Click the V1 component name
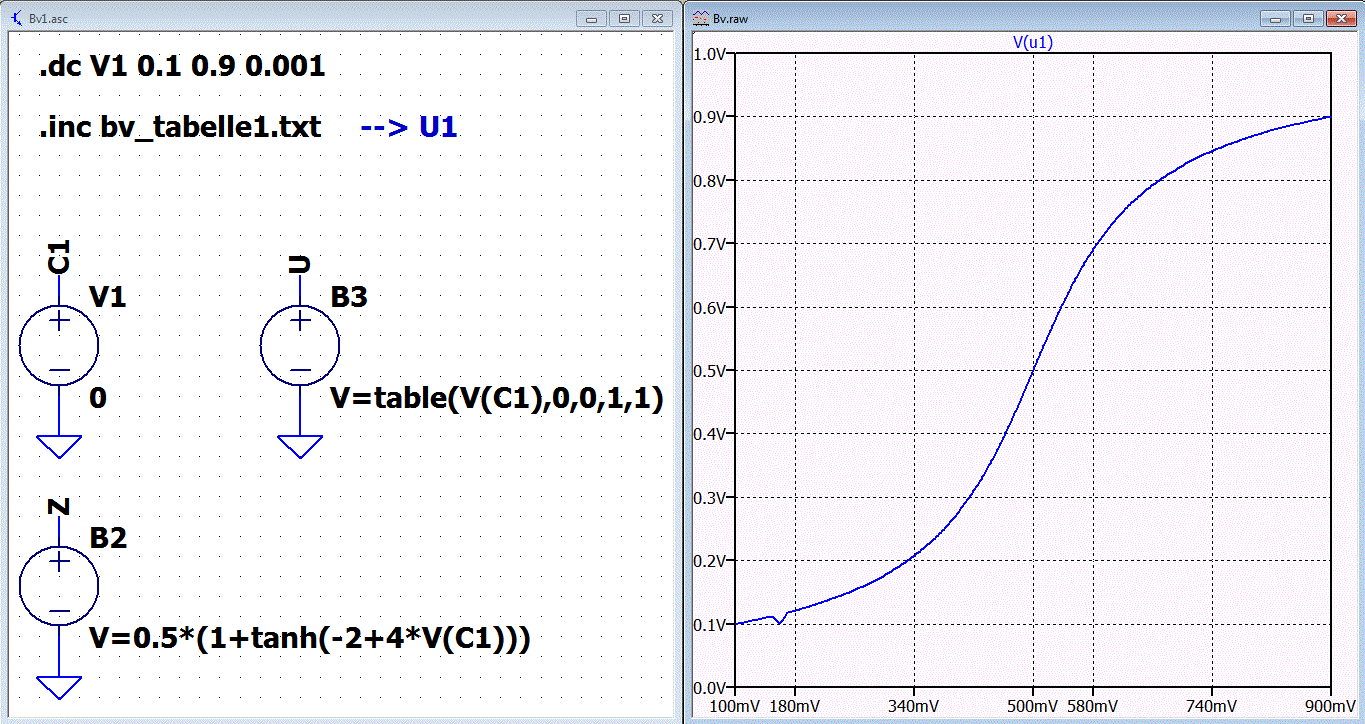Screen dimensions: 1365x724 108,297
